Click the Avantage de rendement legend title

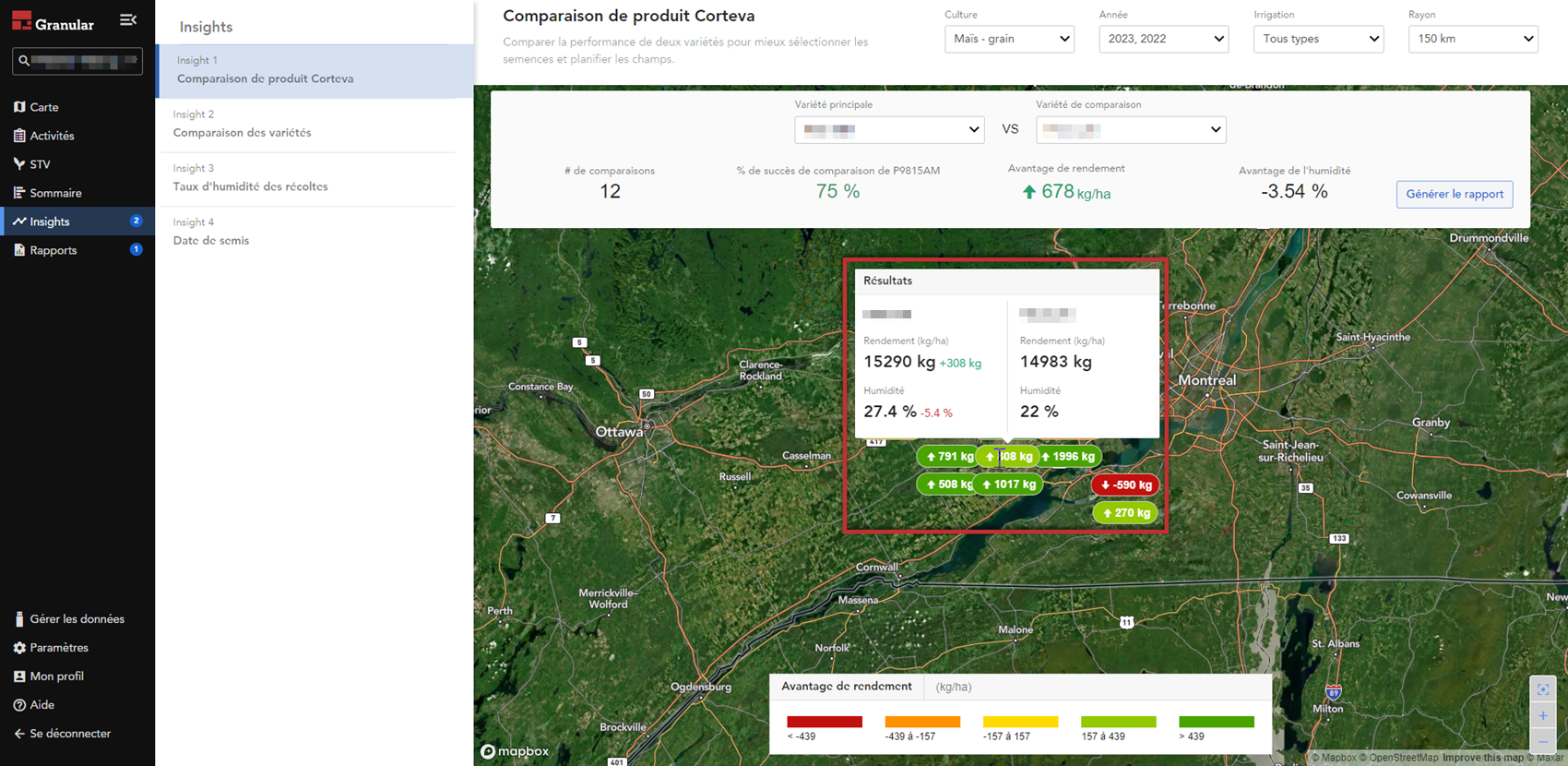pos(846,687)
